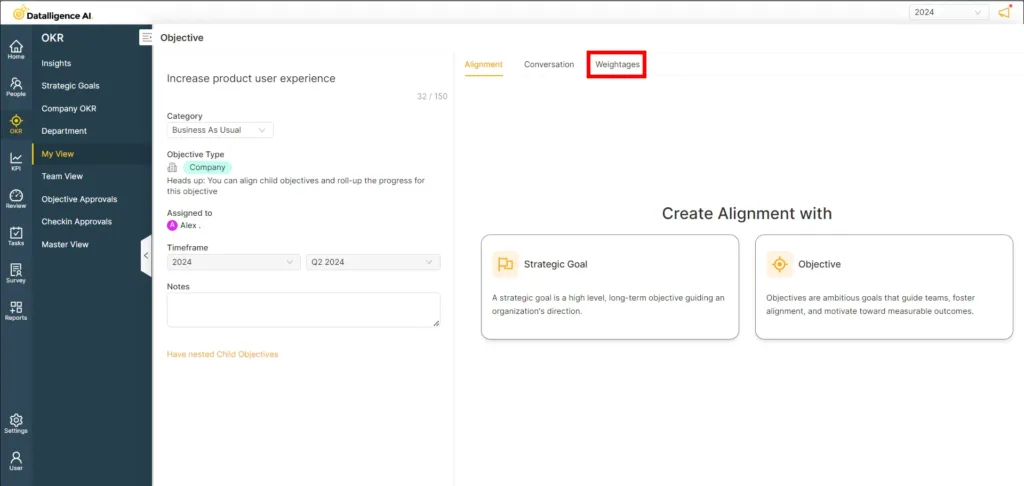The height and width of the screenshot is (486, 1024).
Task: Open the People section icon
Action: [16, 87]
